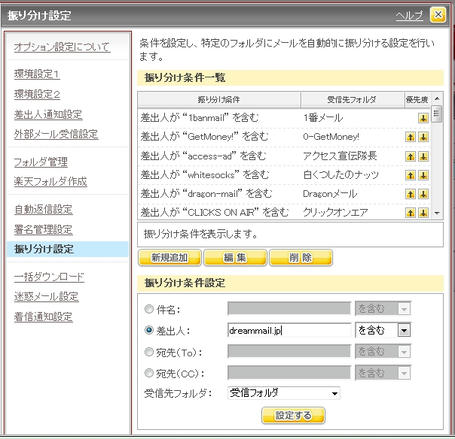Click the 白くつしたのナッツ folder cell
The image size is (455, 439).
pos(341,175)
